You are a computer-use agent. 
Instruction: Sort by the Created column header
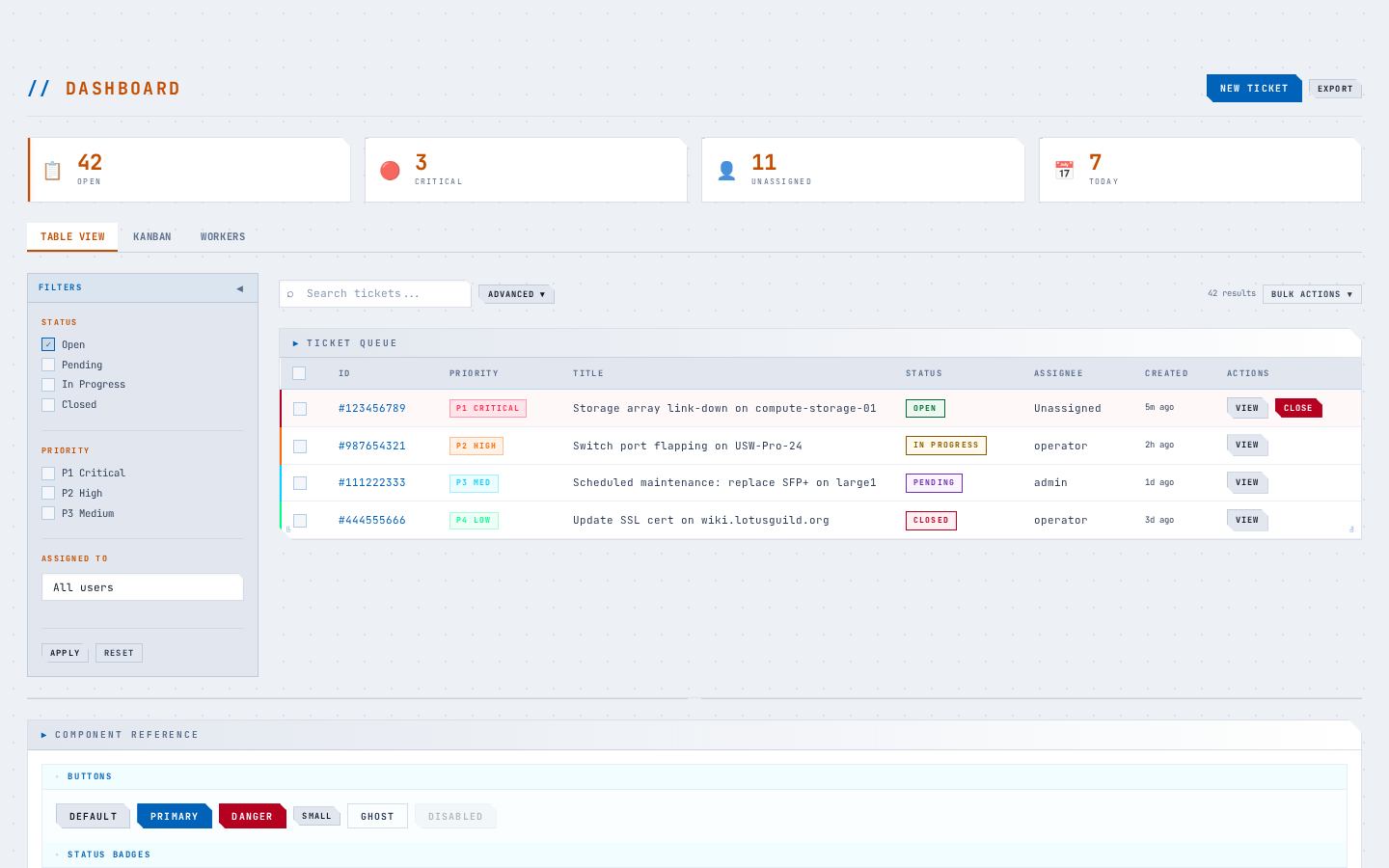[1166, 373]
